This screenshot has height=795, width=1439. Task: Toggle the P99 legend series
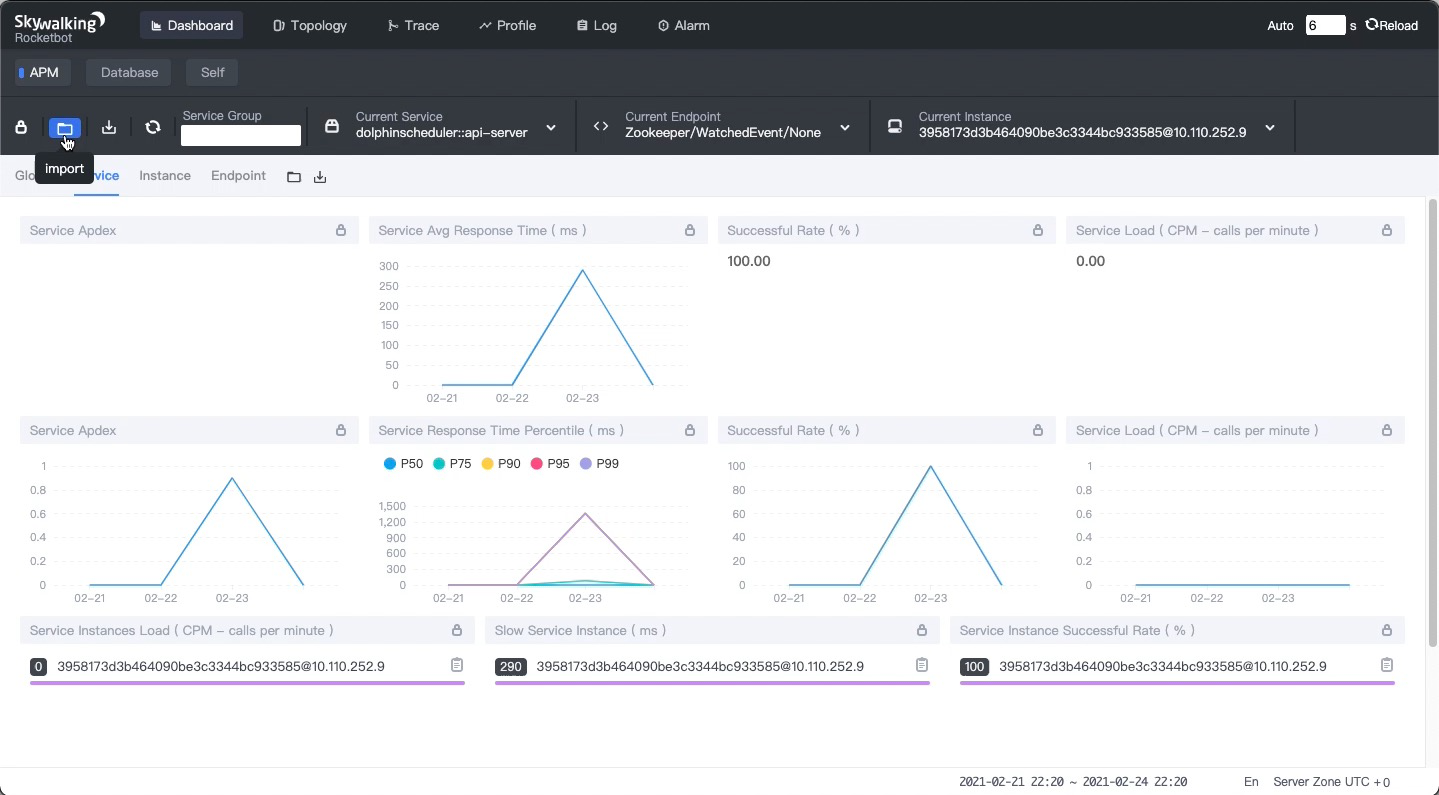tap(599, 464)
